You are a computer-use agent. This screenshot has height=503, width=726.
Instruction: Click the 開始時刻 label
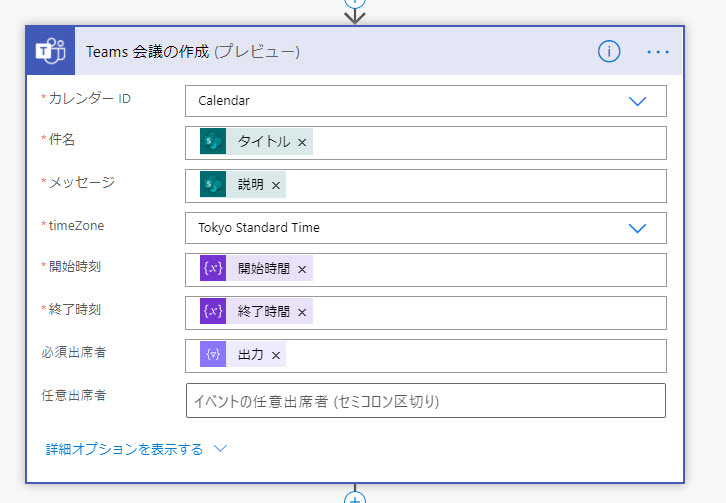click(x=75, y=266)
